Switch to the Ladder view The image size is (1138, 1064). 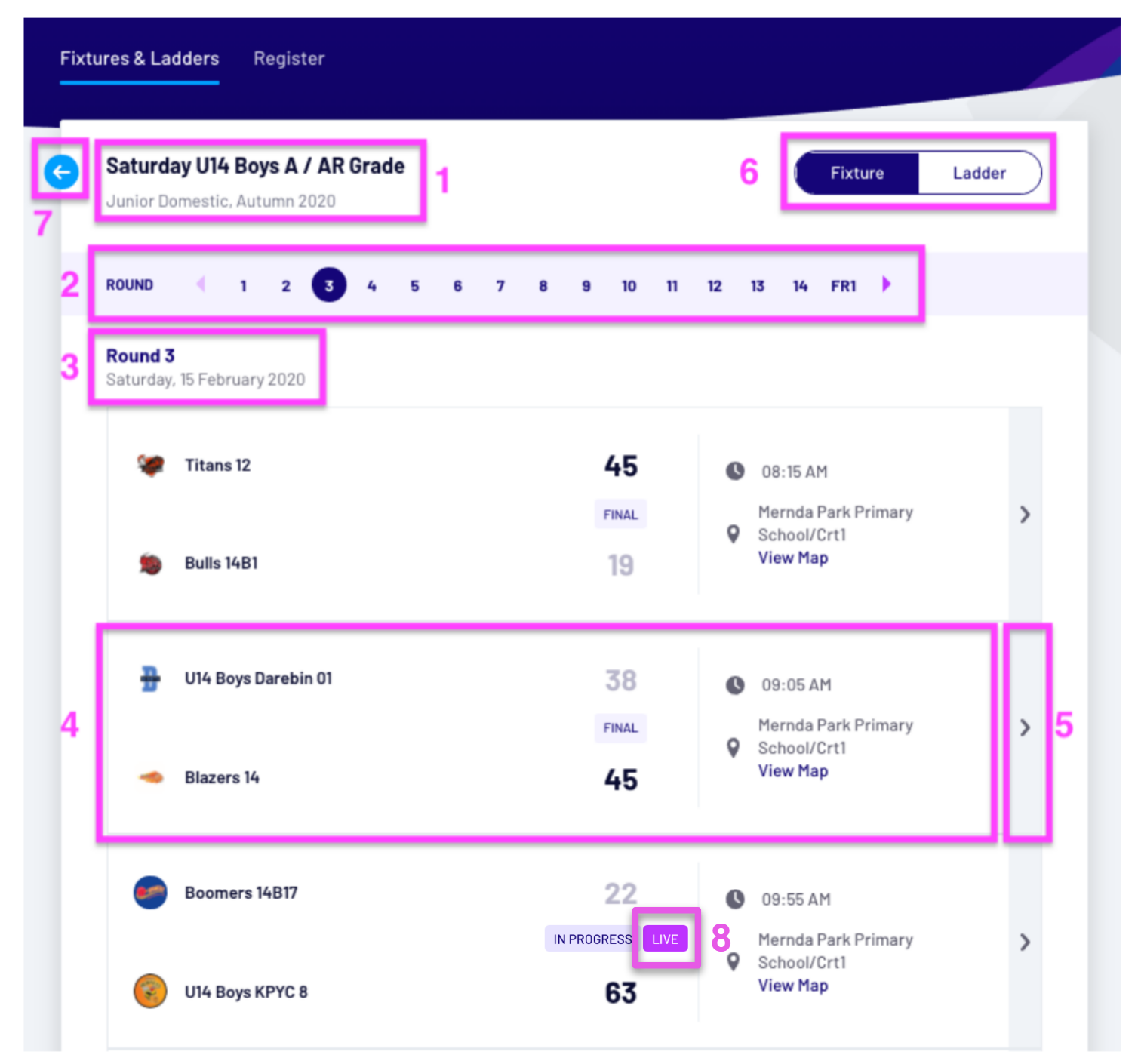click(979, 173)
